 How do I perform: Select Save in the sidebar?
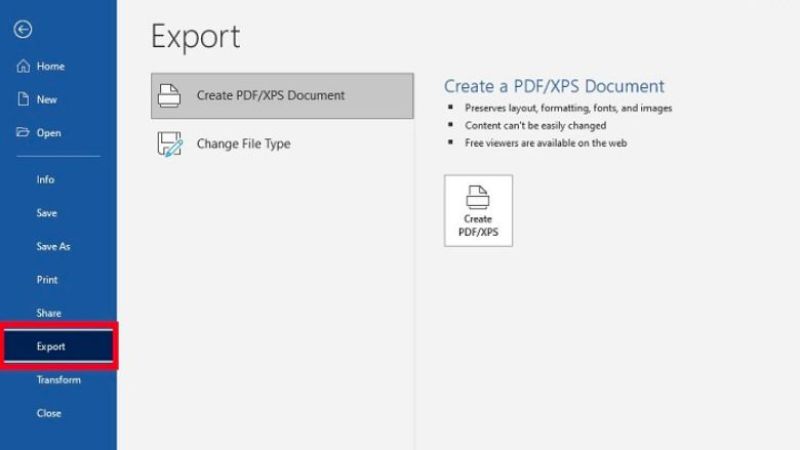47,213
